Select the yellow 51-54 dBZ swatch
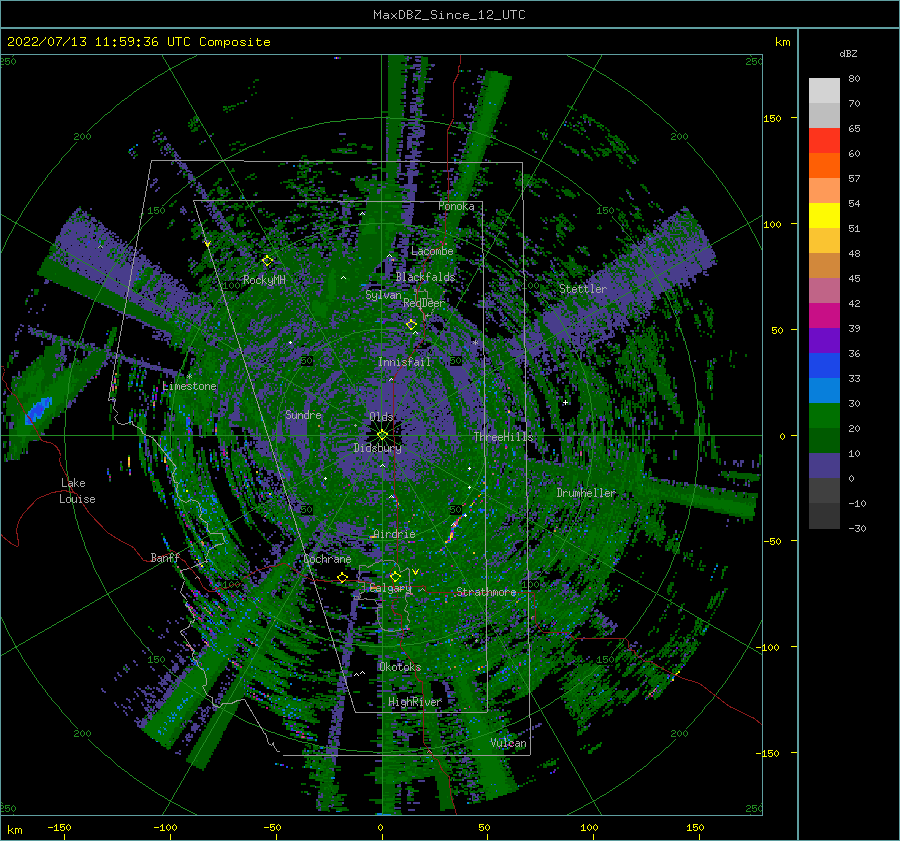The image size is (900, 841). pos(824,216)
